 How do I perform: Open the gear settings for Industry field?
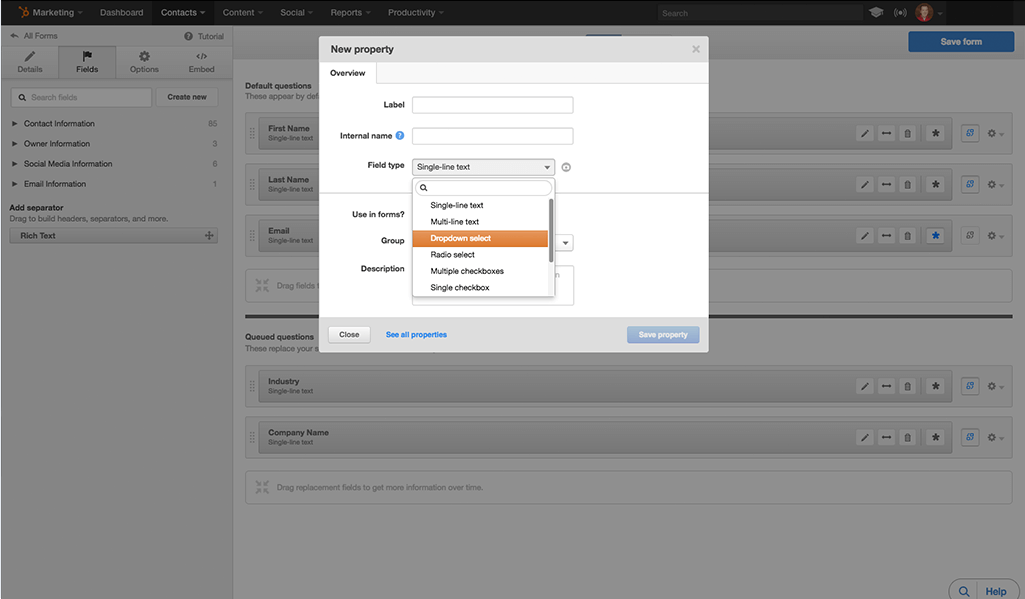coord(993,386)
